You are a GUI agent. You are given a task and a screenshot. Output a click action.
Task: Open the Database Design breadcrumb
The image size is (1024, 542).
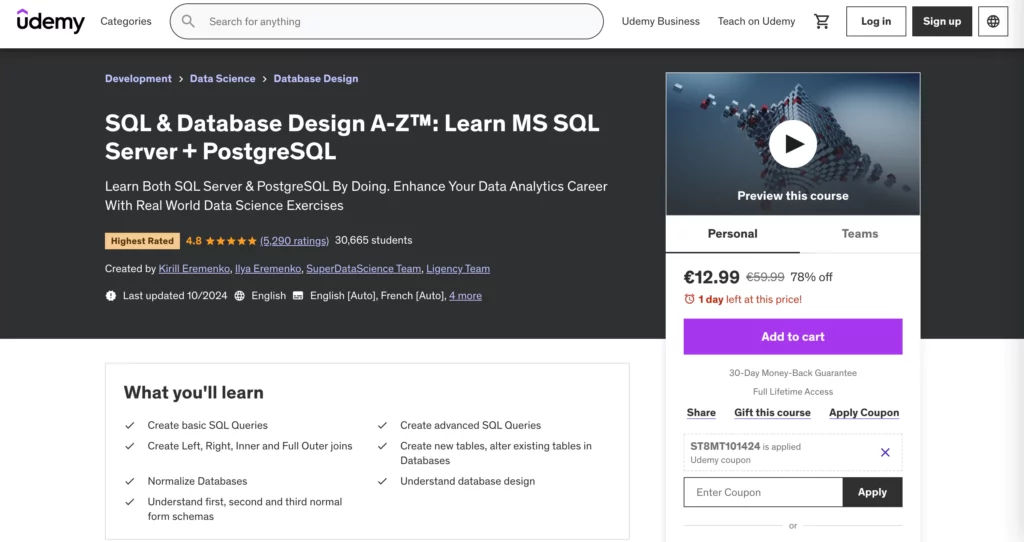315,78
